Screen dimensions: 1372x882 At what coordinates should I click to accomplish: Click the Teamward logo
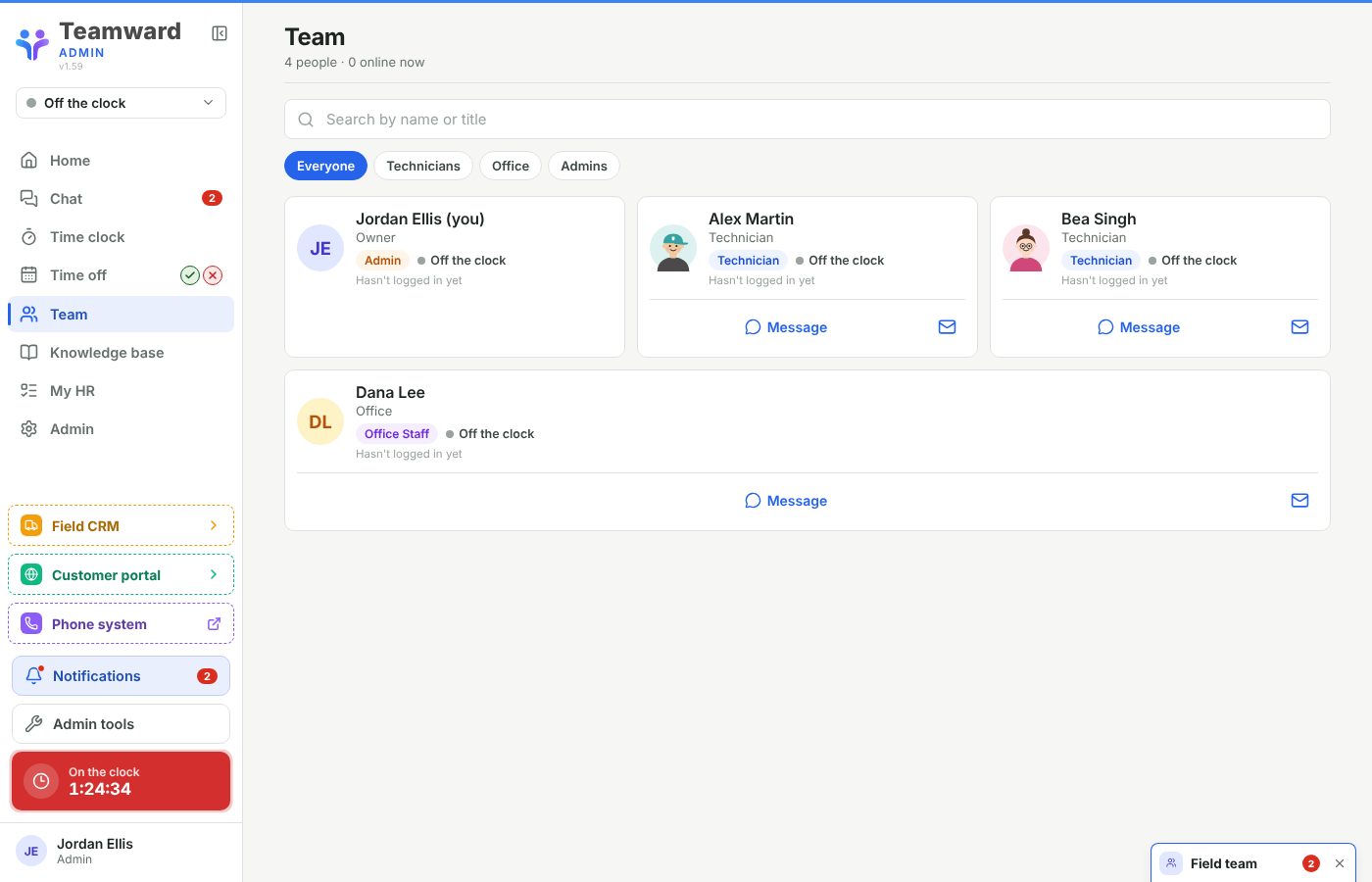pos(32,44)
